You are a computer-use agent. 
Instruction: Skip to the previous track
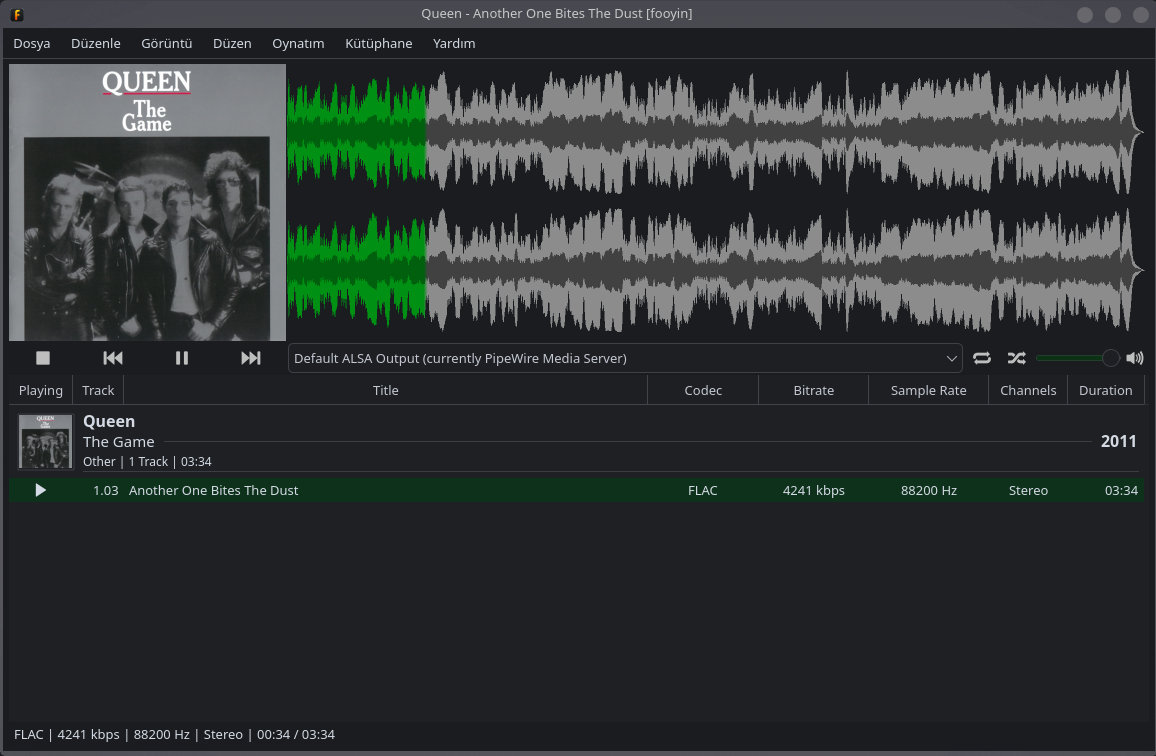[113, 358]
